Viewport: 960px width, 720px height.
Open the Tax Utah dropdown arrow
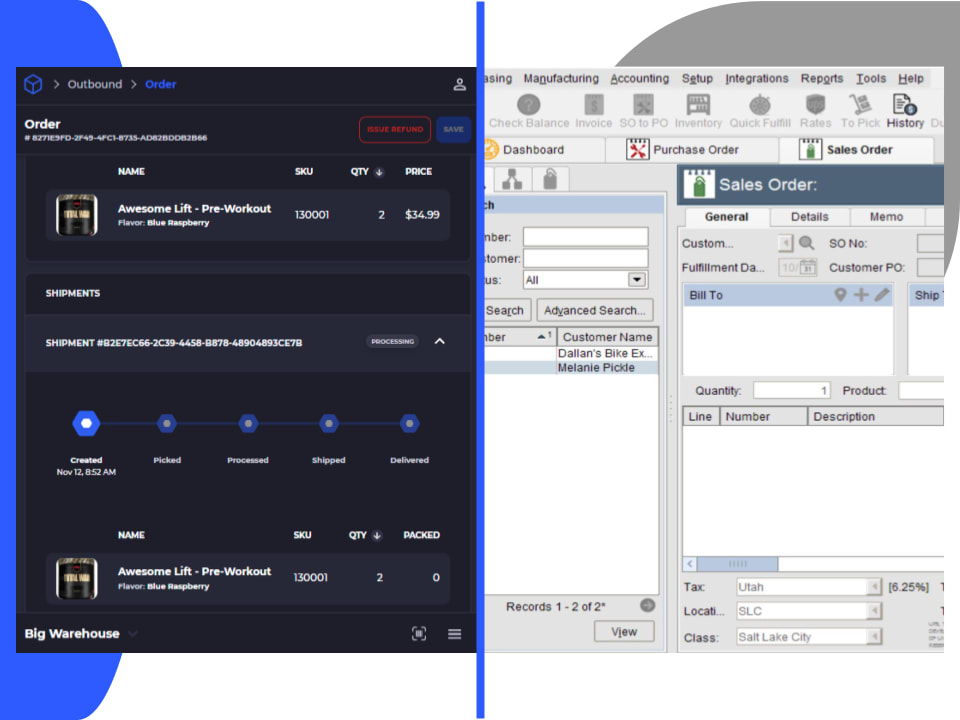(x=875, y=587)
